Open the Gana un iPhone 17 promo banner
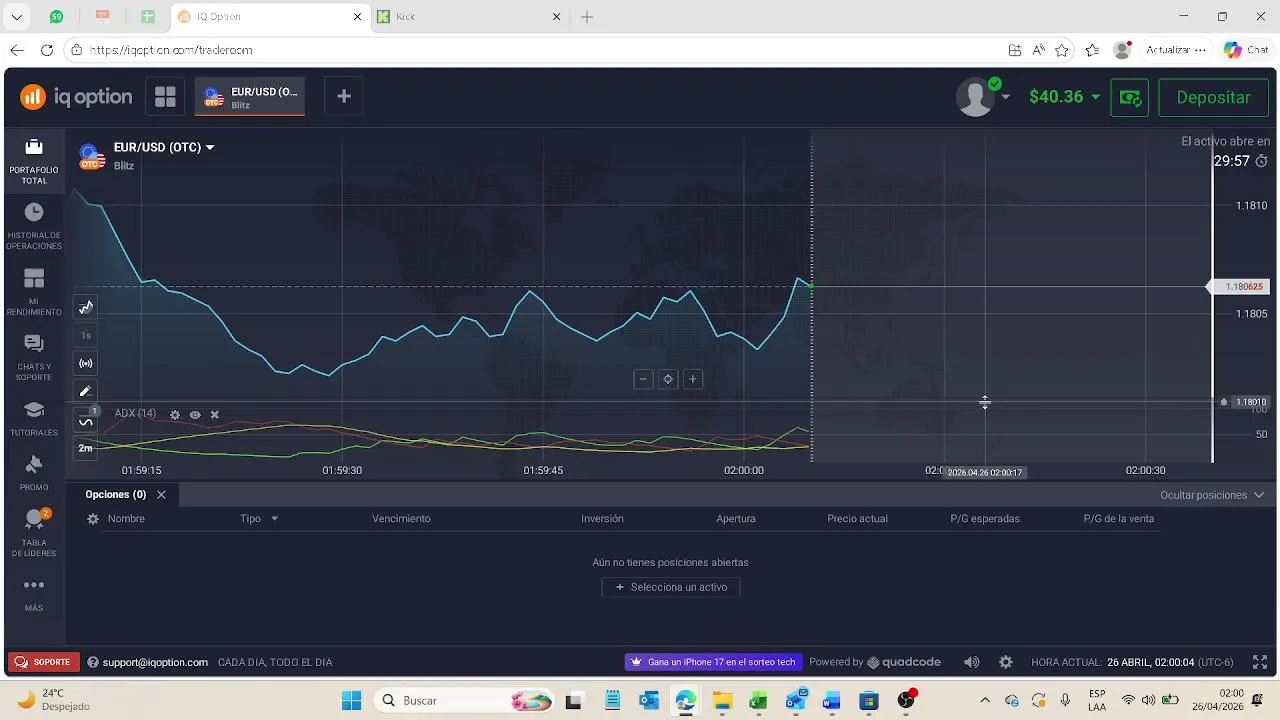 tap(713, 662)
